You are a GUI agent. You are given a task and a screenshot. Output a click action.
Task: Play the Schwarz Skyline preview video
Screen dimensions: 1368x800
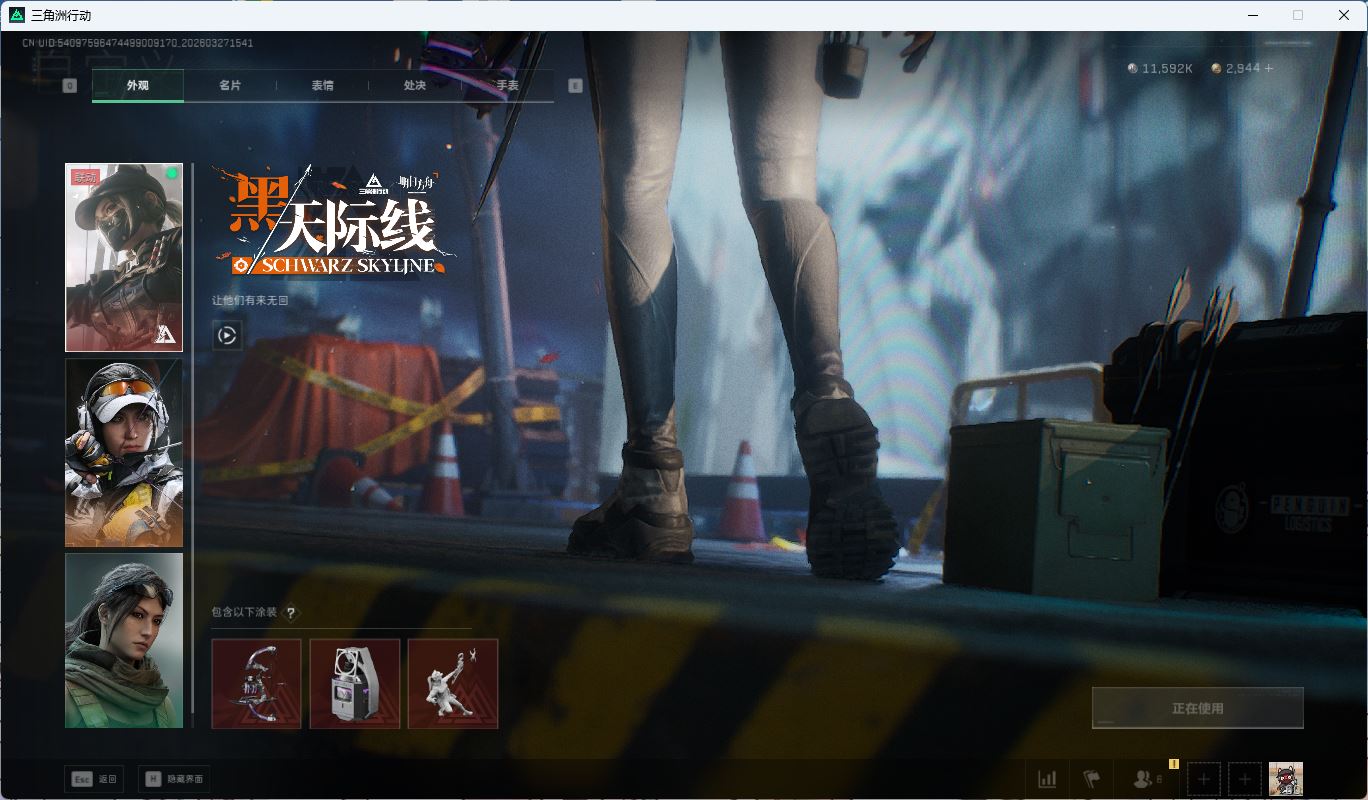[227, 336]
